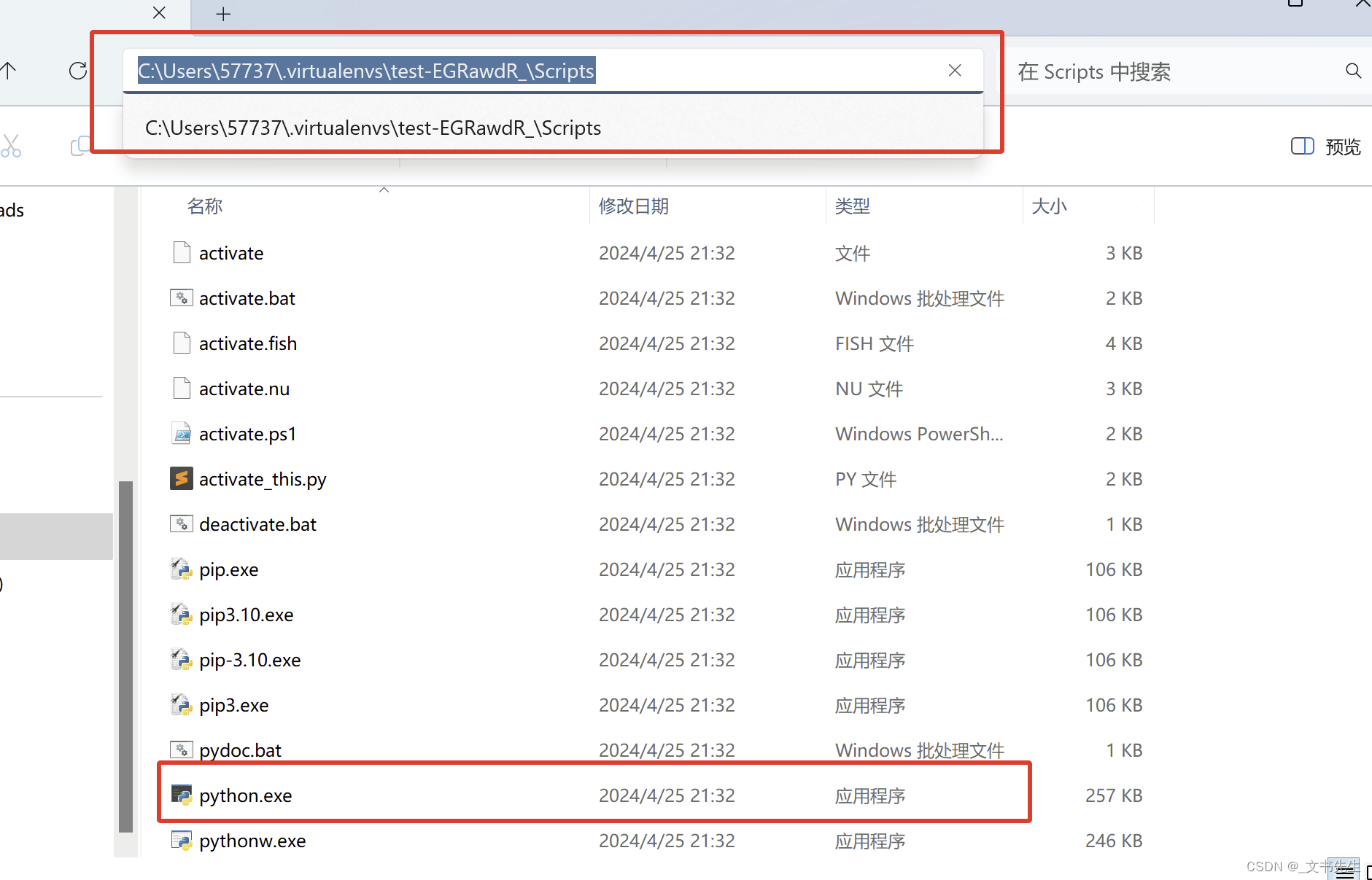Click the pythonw.exe Python icon
The height and width of the screenshot is (880, 1372).
coord(180,840)
